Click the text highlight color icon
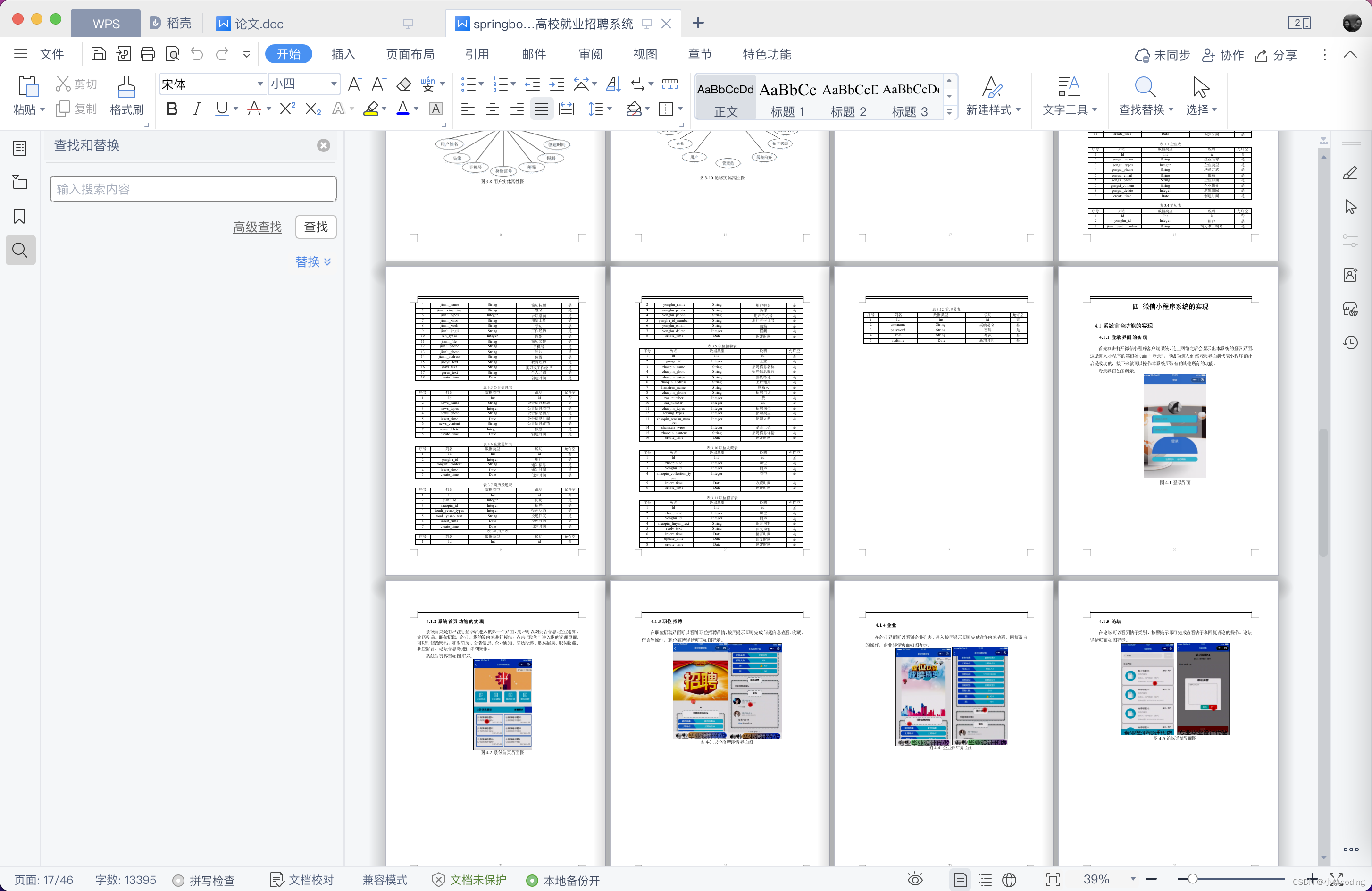The height and width of the screenshot is (891, 1372). pos(371,109)
